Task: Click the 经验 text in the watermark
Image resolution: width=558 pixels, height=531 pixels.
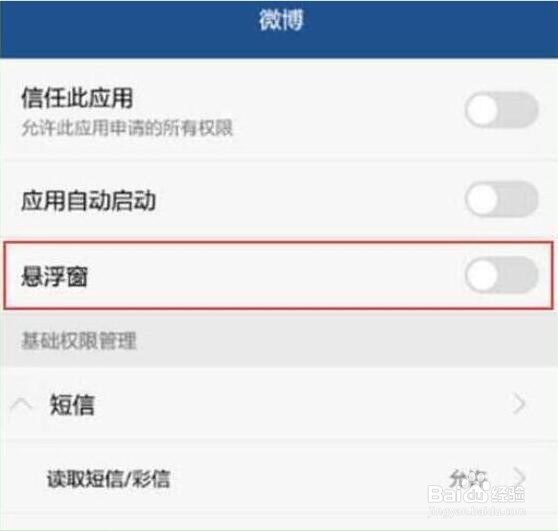Action: click(x=508, y=494)
